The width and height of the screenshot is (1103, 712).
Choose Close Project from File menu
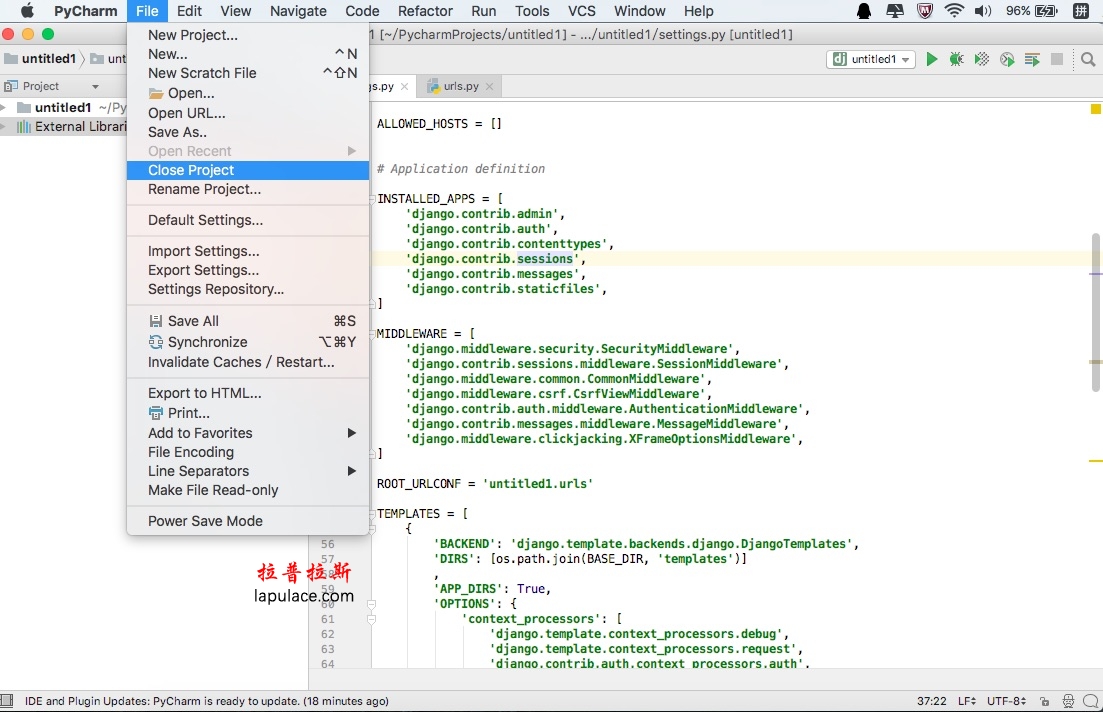pyautogui.click(x=248, y=170)
